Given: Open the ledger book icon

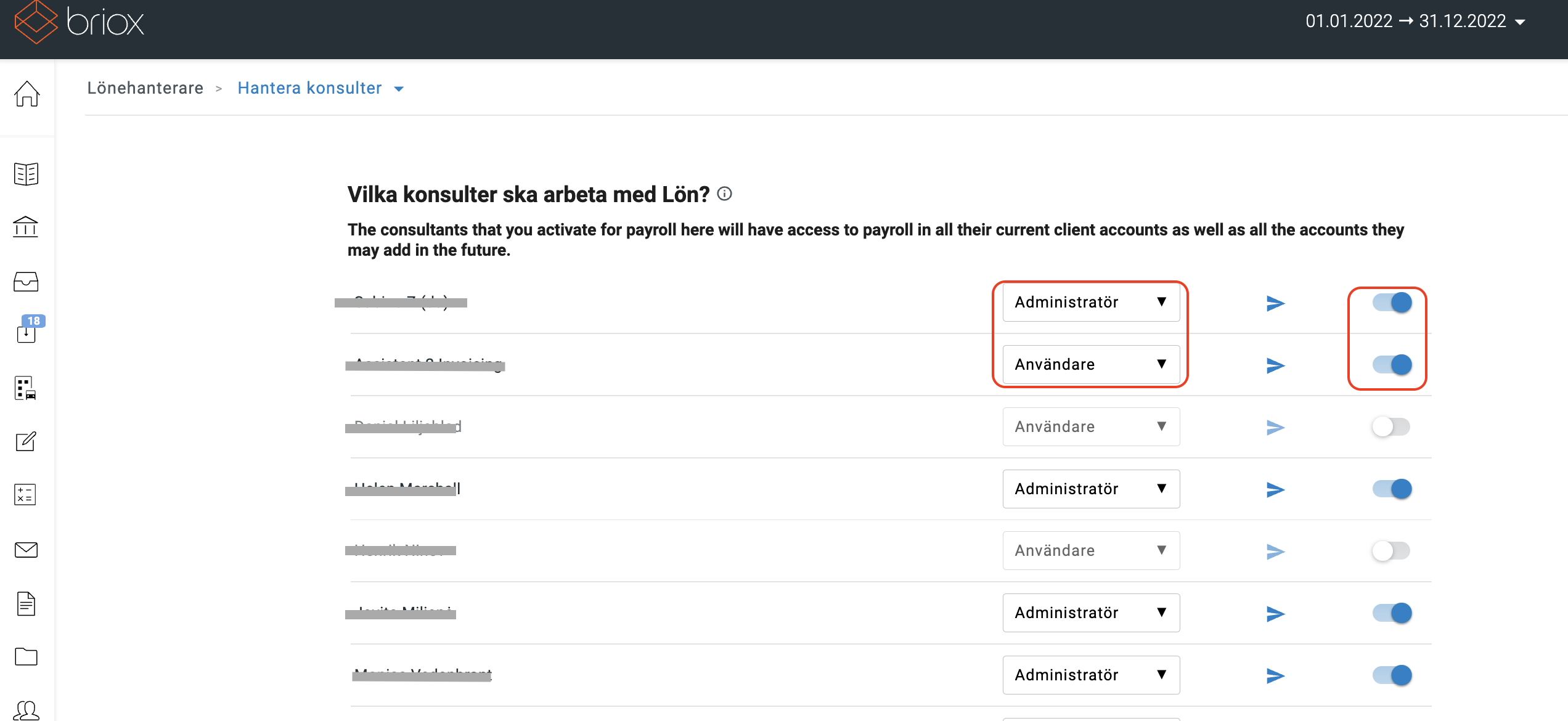Looking at the screenshot, I should coord(26,174).
